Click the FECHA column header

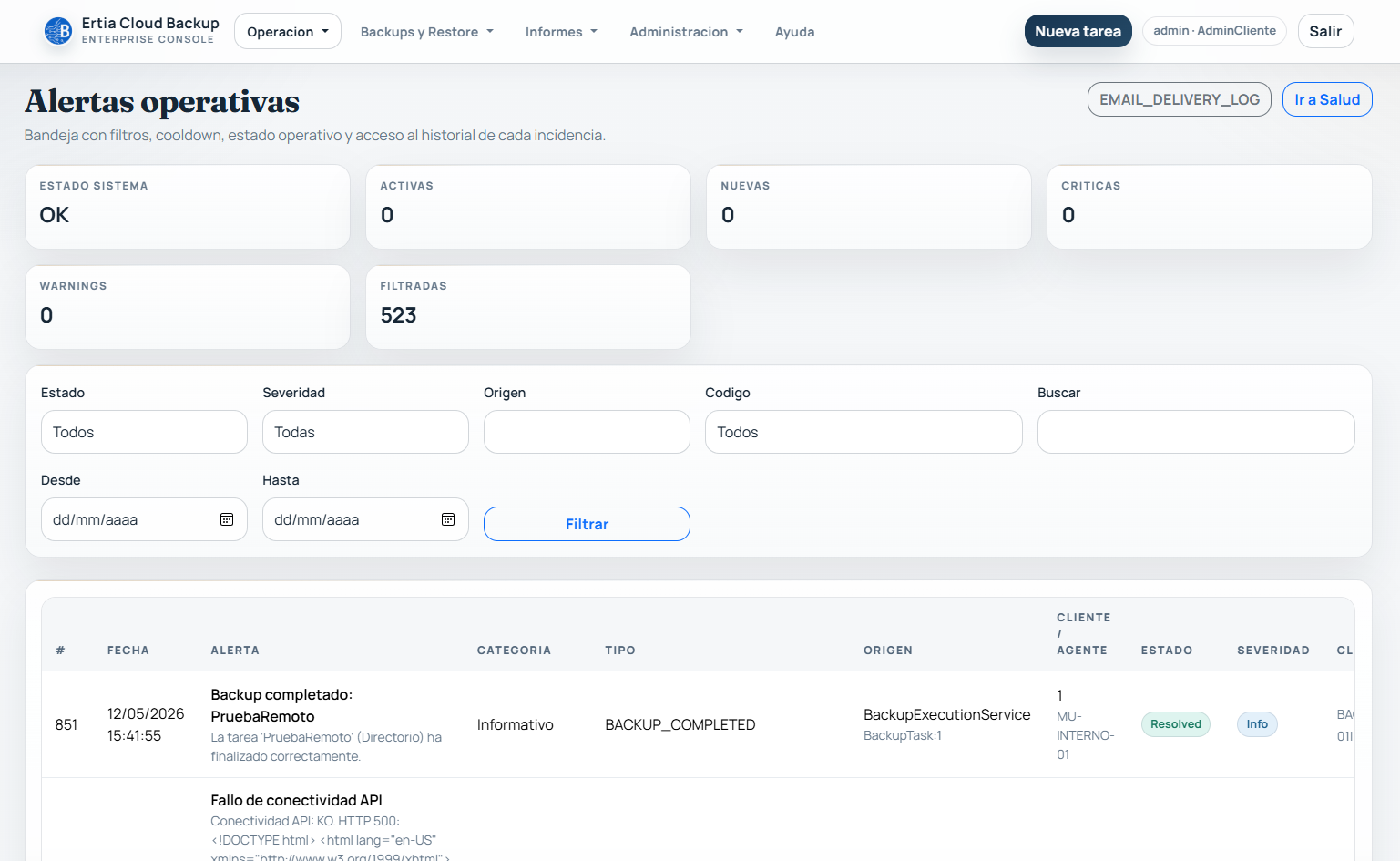point(128,651)
